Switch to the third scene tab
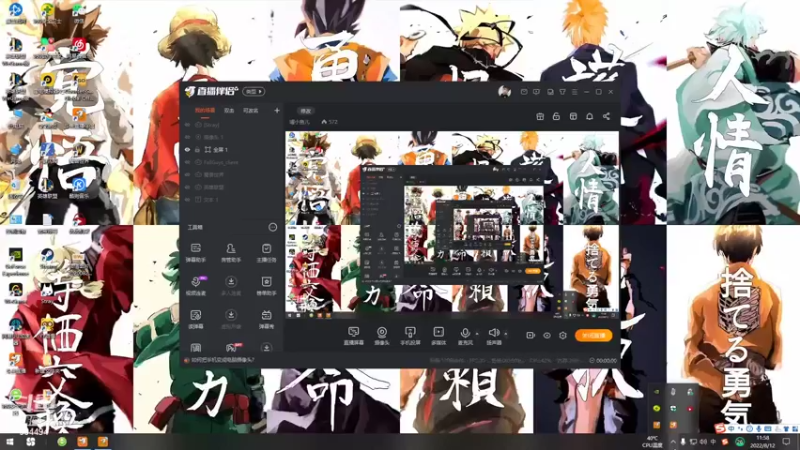 [250, 110]
